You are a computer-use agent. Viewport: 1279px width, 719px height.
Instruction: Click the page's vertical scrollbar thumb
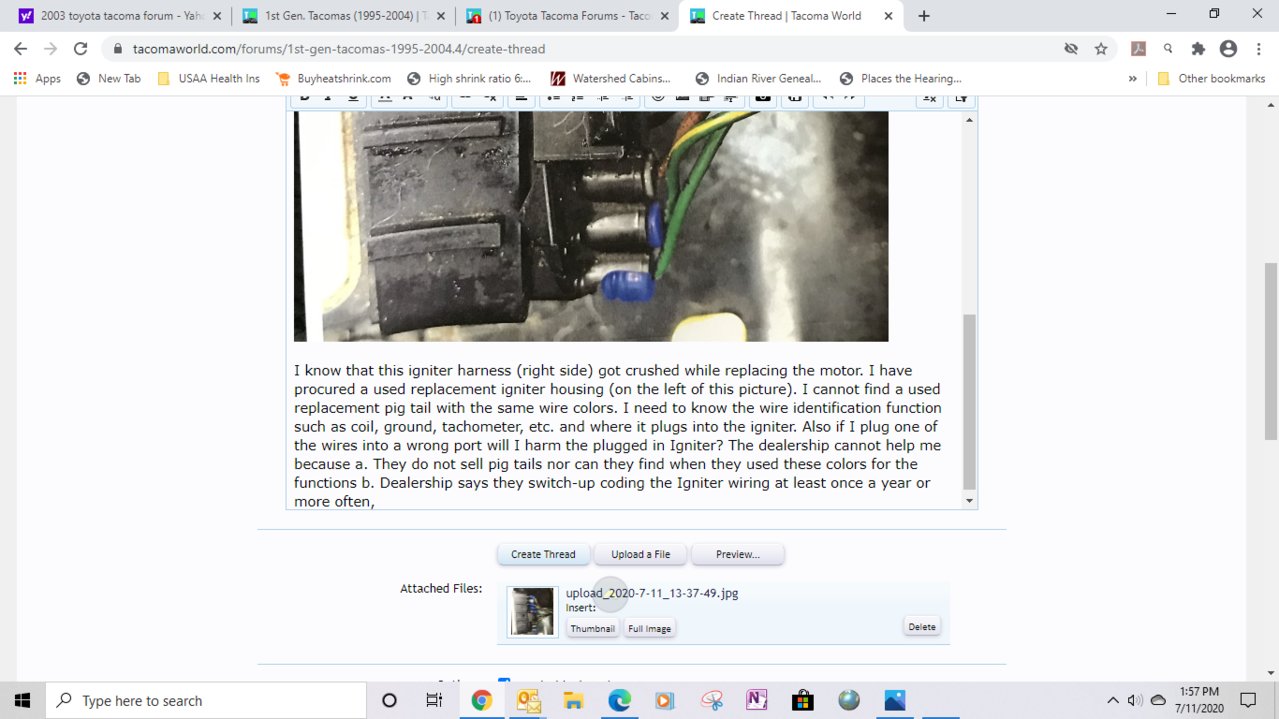click(1270, 351)
